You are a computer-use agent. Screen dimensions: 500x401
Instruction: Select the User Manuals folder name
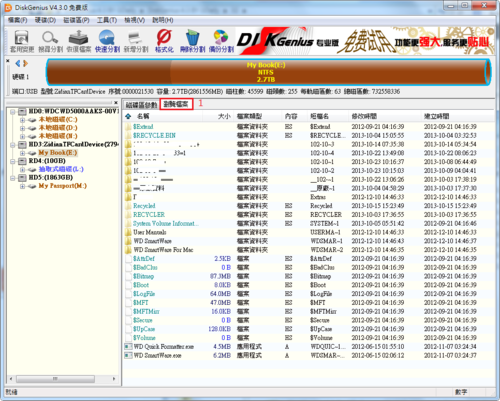150,232
